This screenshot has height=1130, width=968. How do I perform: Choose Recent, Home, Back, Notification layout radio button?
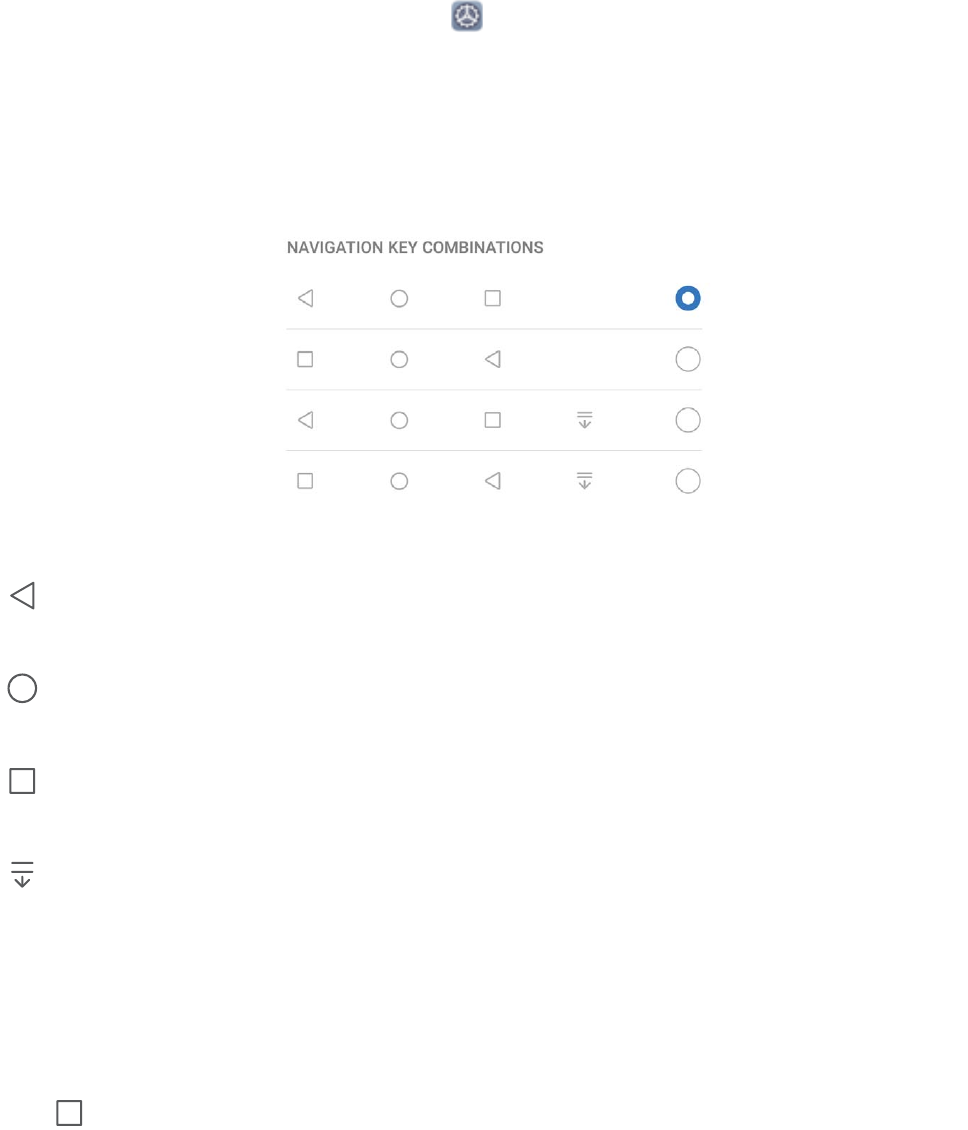687,482
